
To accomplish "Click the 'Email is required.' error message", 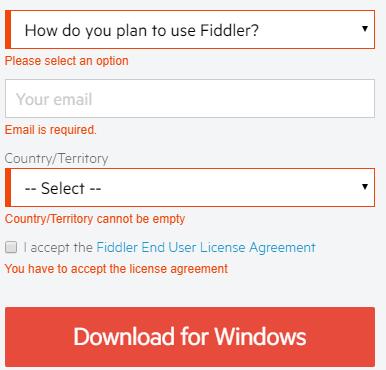I will coord(51,130).
